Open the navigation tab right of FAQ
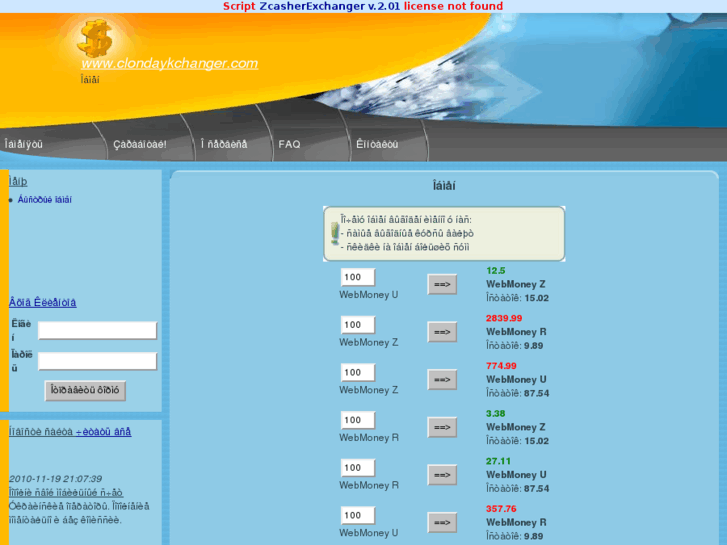The width and height of the screenshot is (727, 545). 377,144
